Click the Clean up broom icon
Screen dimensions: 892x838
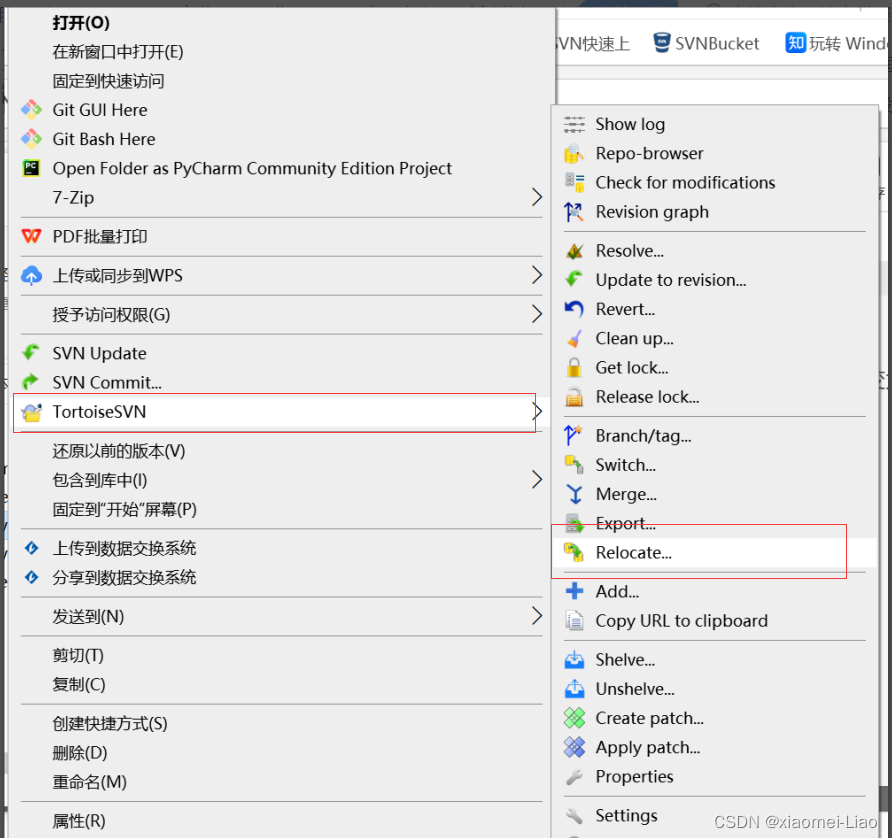[574, 338]
